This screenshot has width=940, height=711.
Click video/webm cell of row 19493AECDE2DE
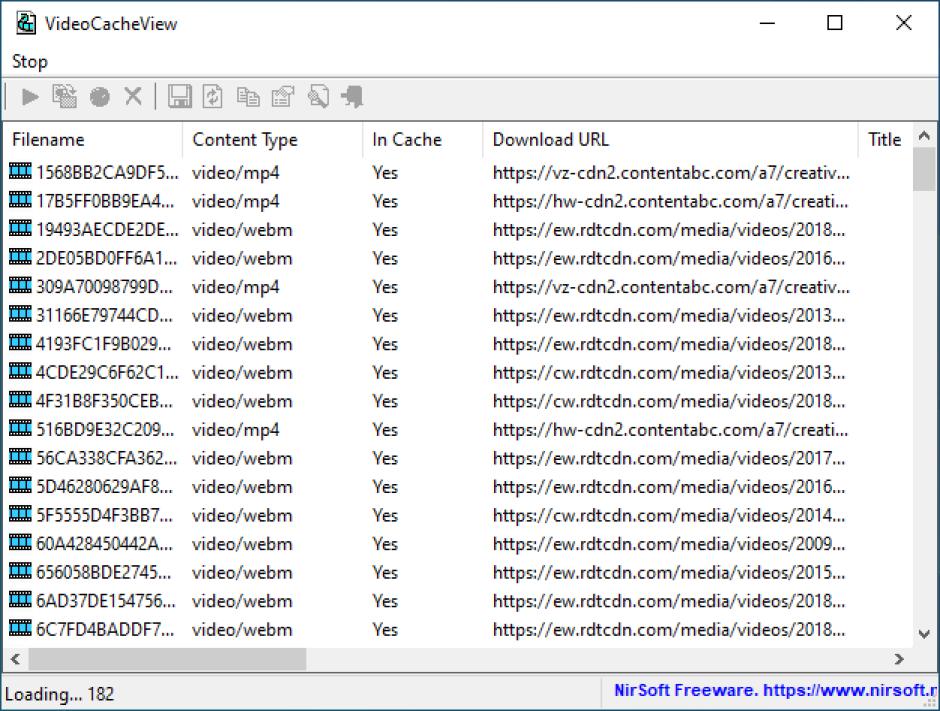click(242, 230)
